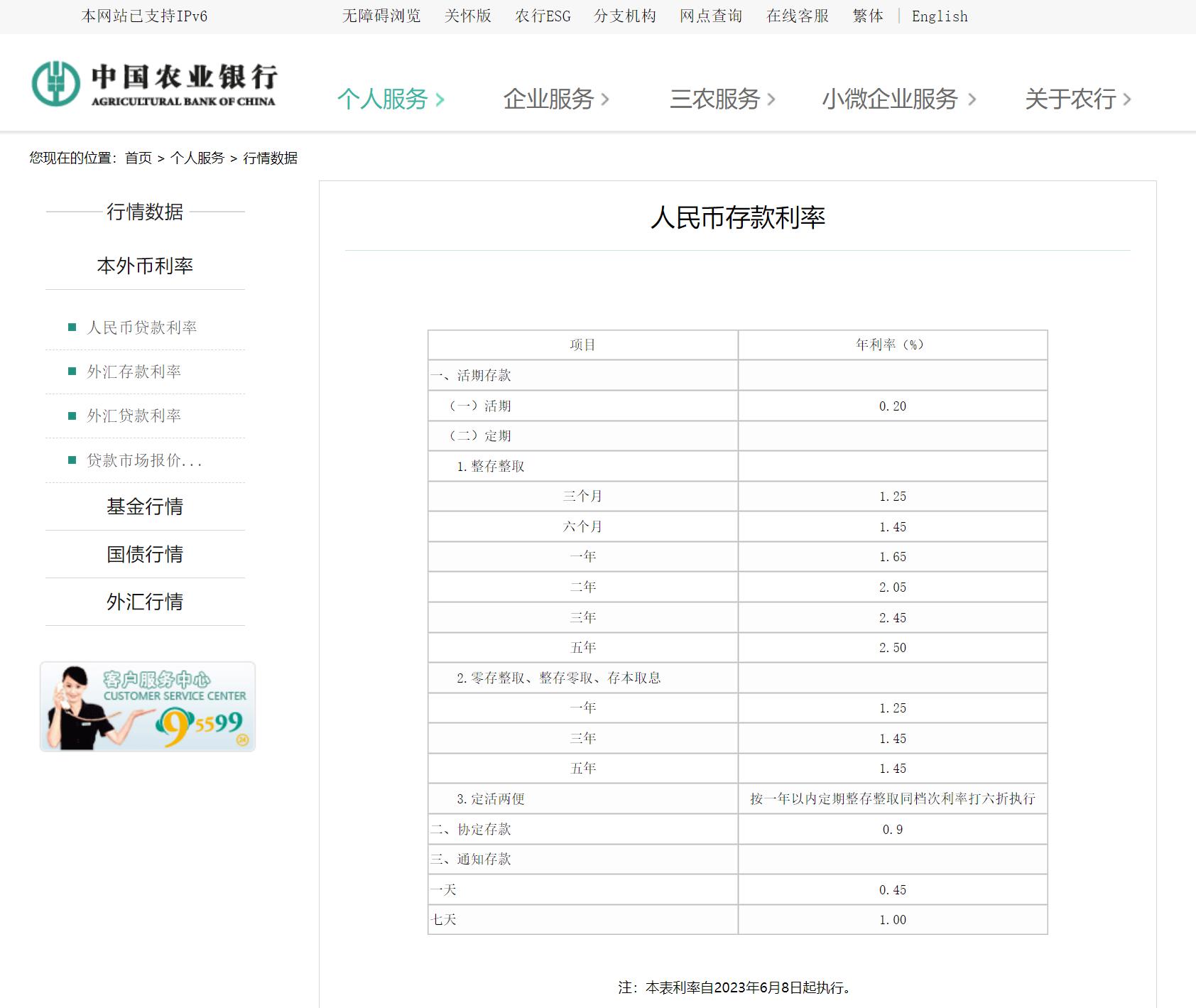Open 无障碍浏览 accessibility mode

(x=381, y=16)
